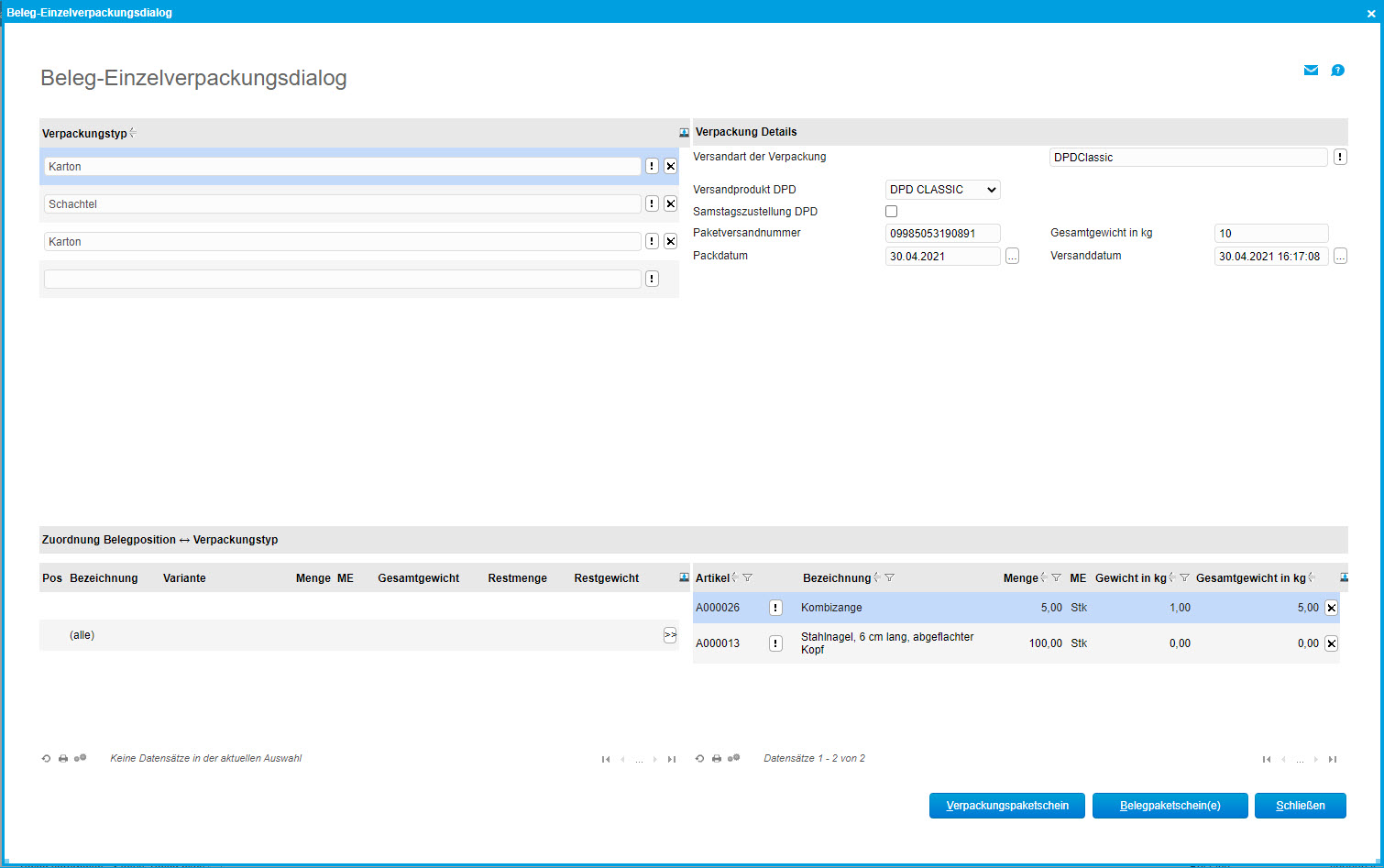This screenshot has height=868, width=1384.
Task: Delete the third row Karton entry
Action: (670, 241)
